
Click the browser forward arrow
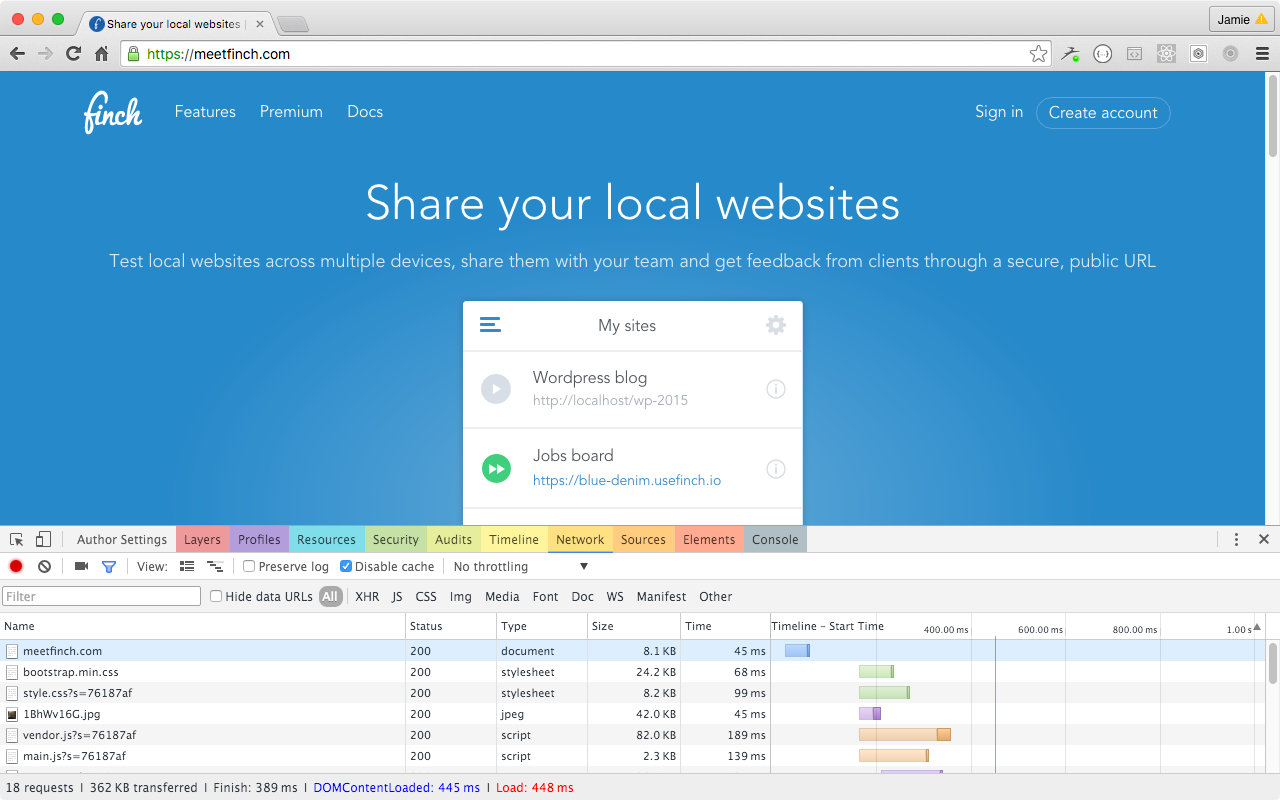click(45, 54)
